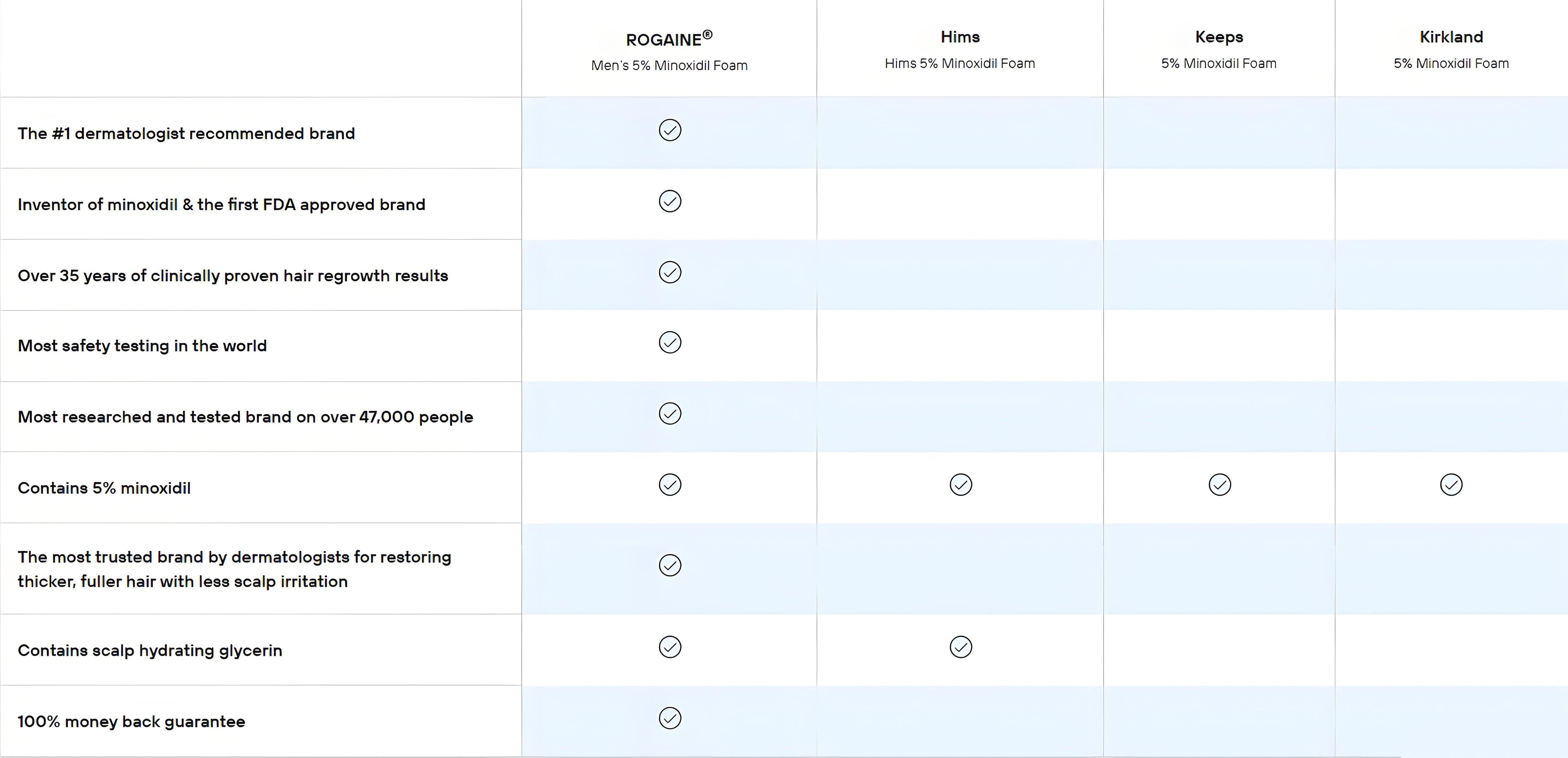Click Rogaine's 35 years clinically proven checkmark
Screen dimensions: 1568x758
click(x=670, y=273)
